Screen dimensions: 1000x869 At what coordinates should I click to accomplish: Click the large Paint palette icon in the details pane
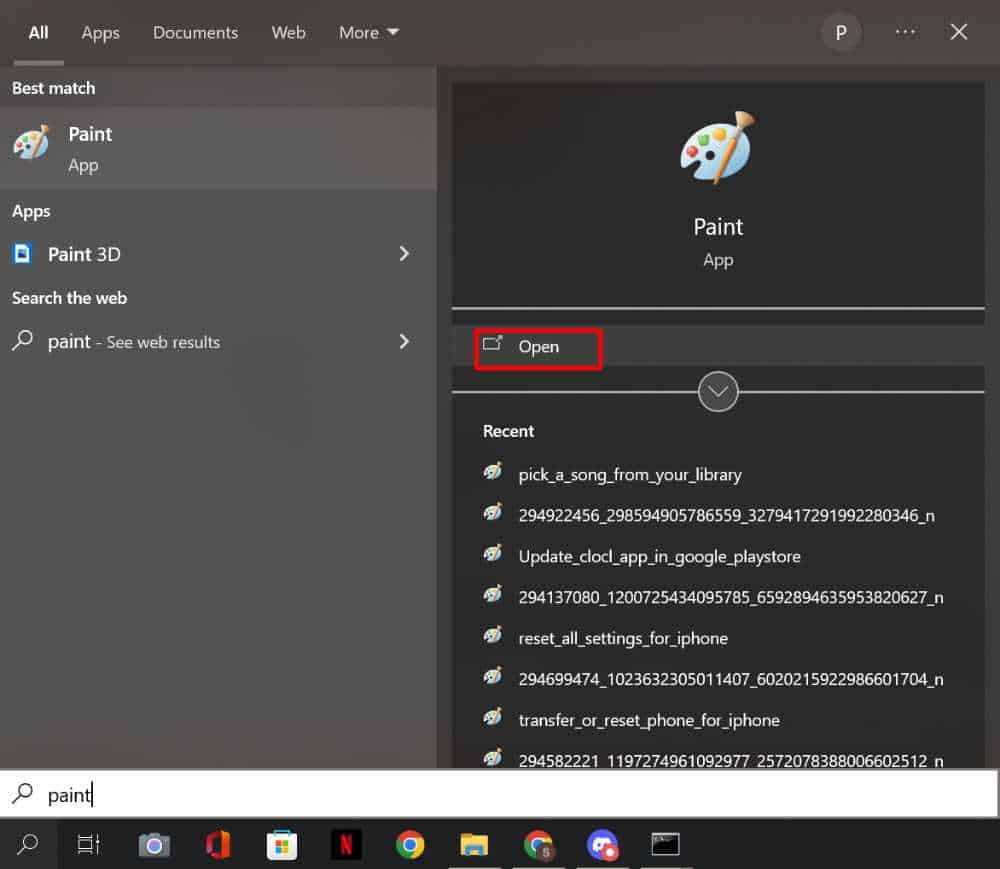click(x=718, y=148)
